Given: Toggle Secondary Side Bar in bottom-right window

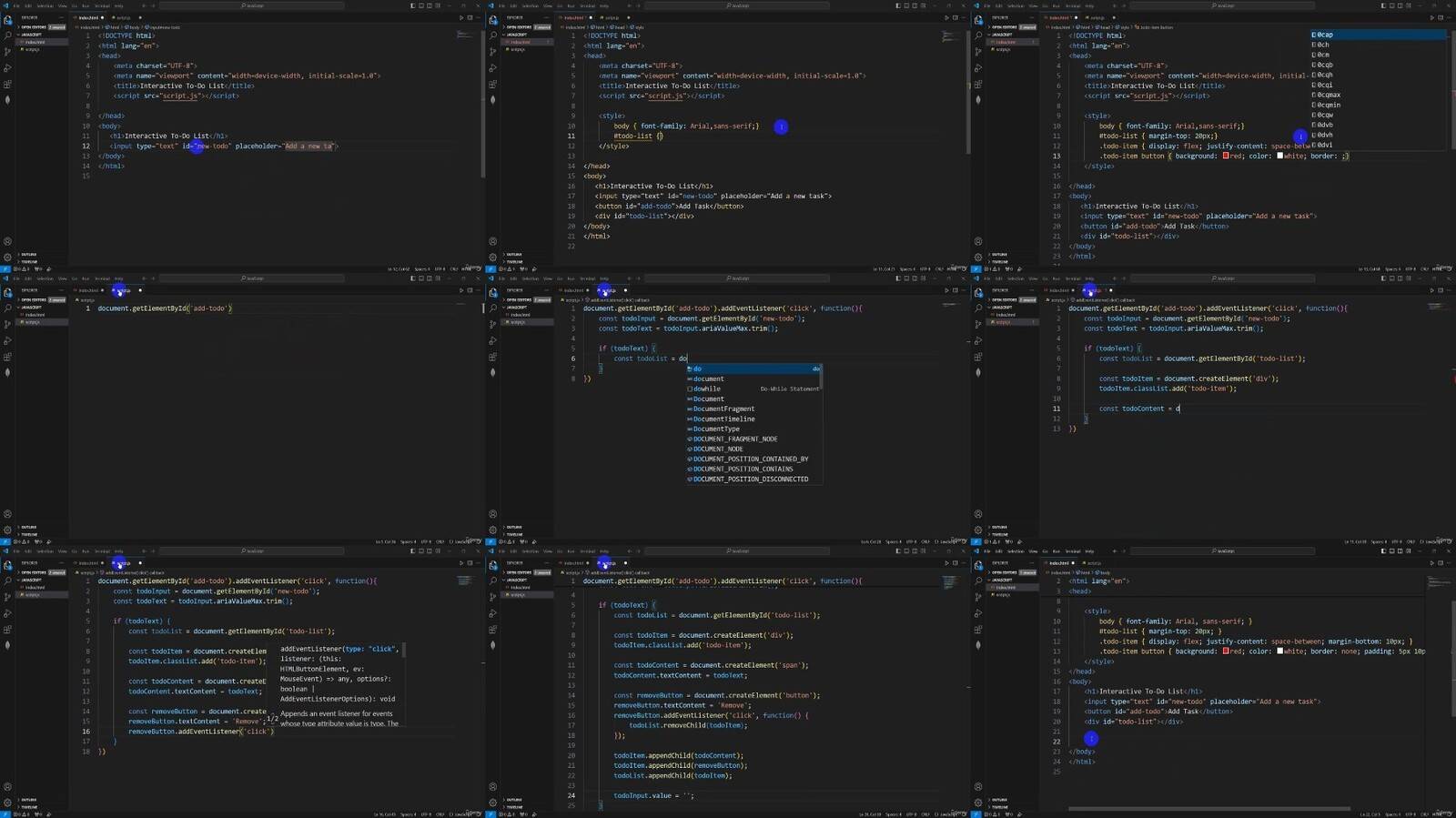Looking at the screenshot, I should [x=1400, y=551].
